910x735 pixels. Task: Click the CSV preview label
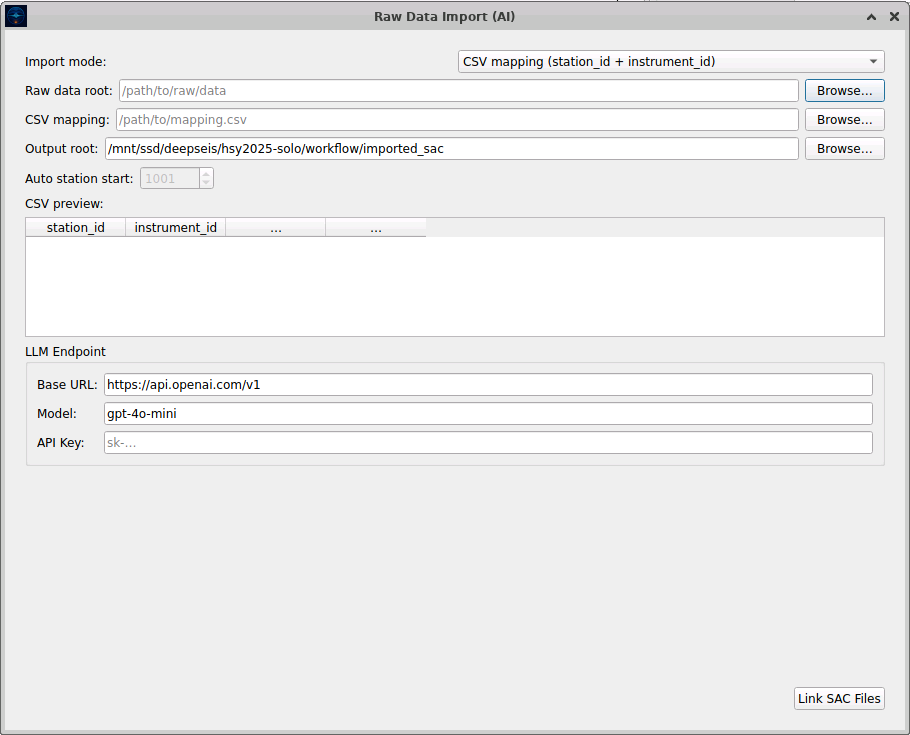pyautogui.click(x=64, y=204)
